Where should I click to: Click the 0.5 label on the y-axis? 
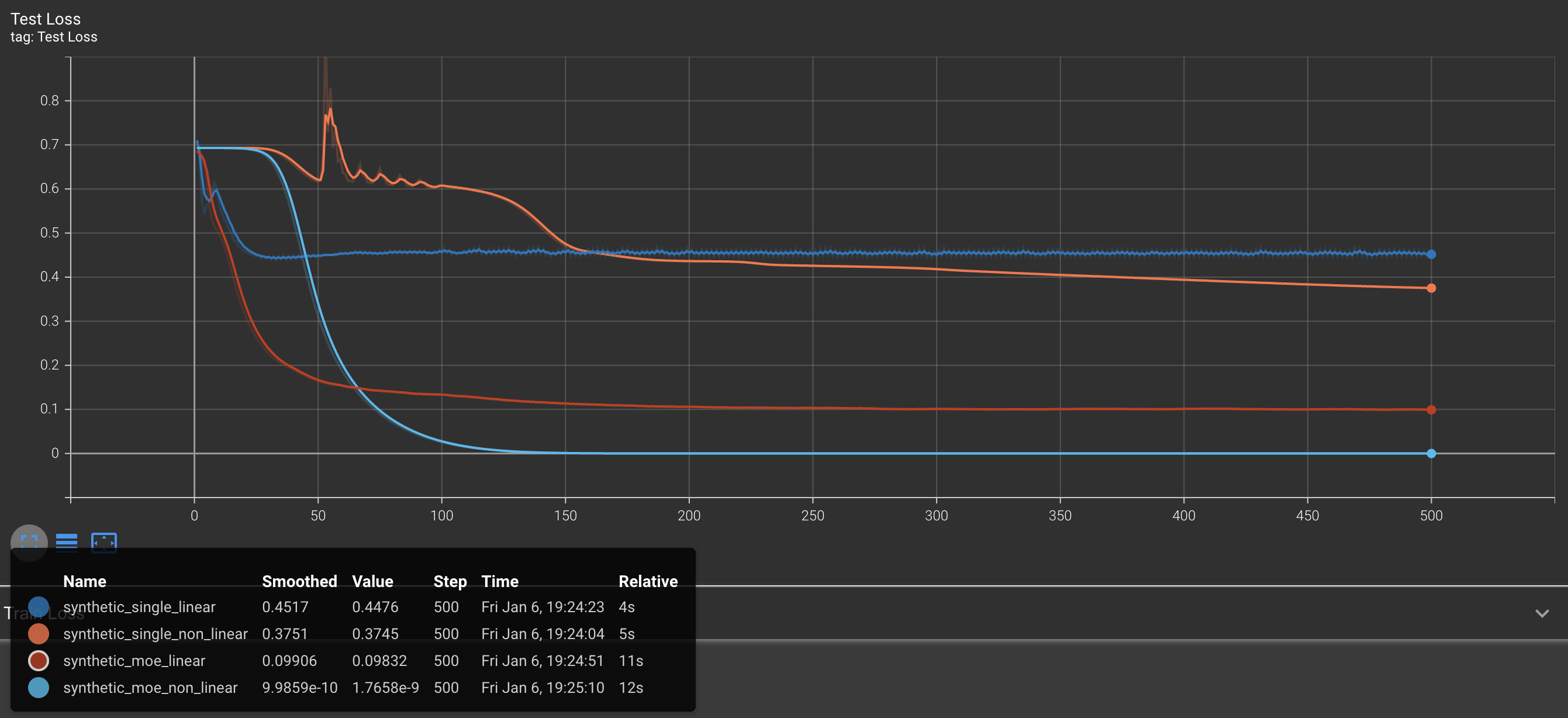tap(49, 233)
